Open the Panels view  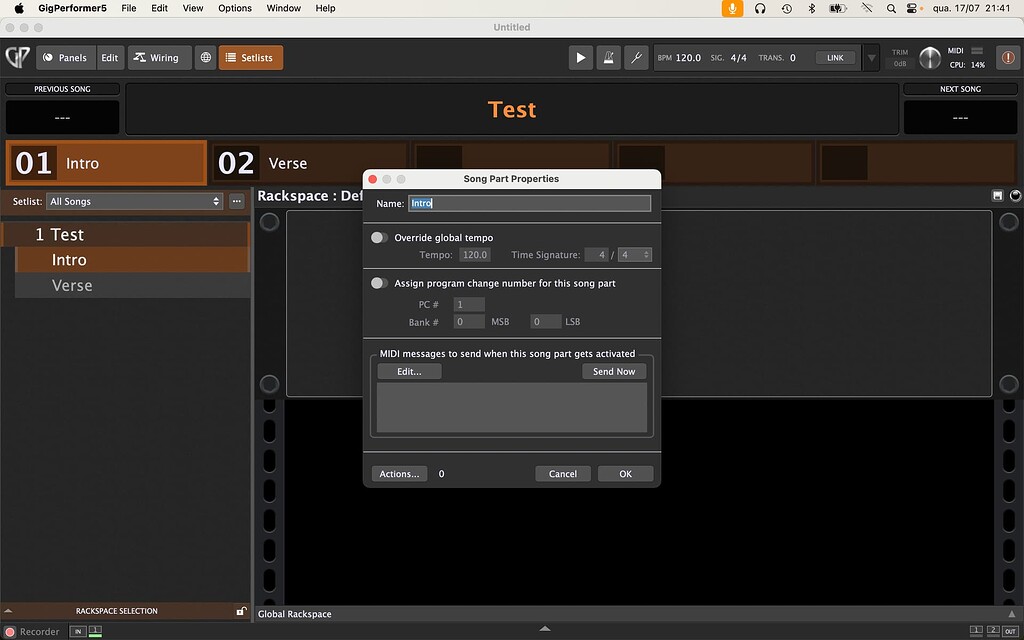click(x=64, y=57)
